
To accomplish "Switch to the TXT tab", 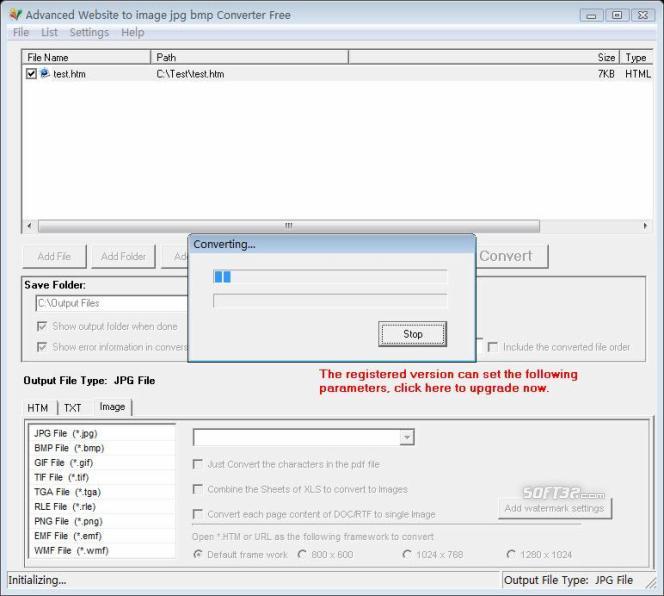I will (x=72, y=407).
